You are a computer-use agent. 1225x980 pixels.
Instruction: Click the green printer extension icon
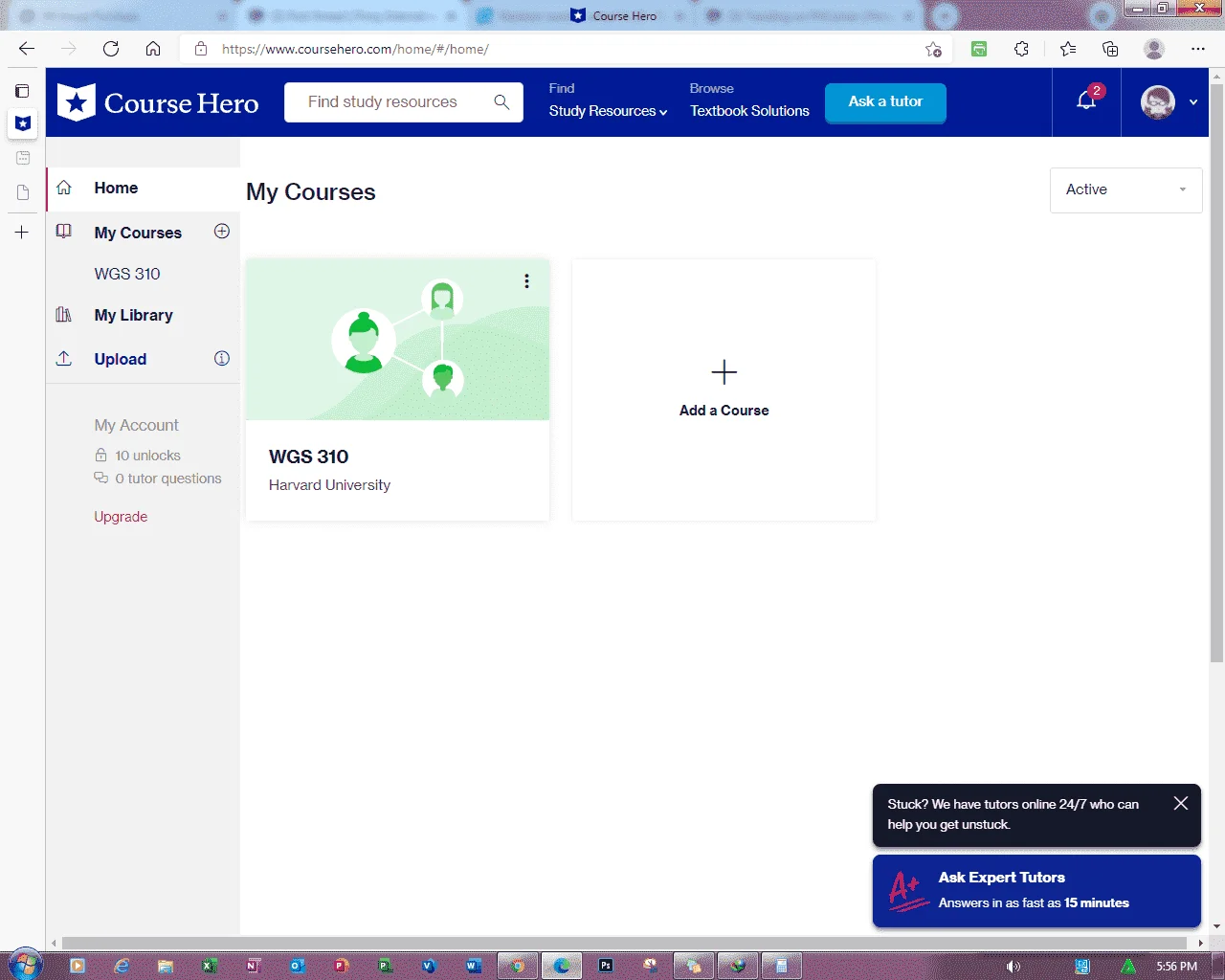click(979, 49)
